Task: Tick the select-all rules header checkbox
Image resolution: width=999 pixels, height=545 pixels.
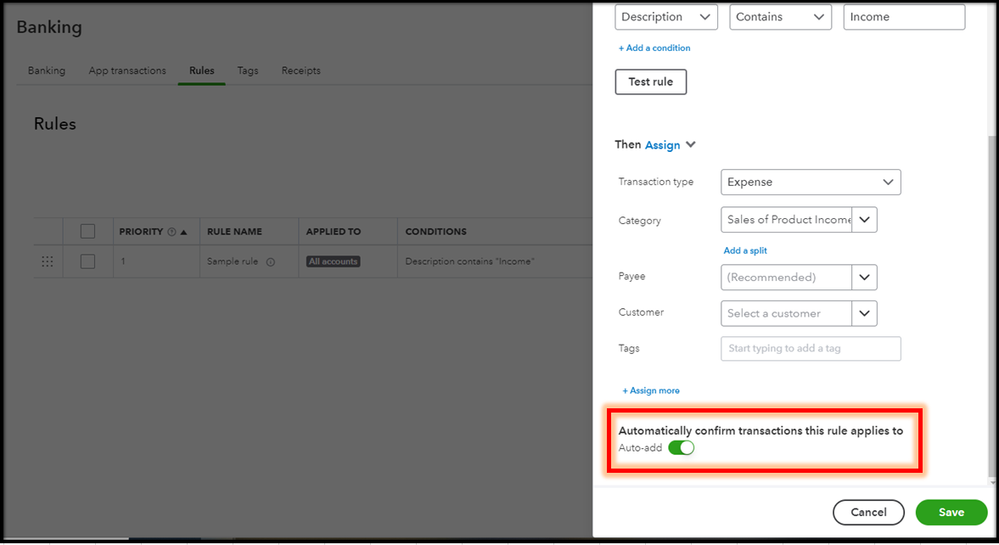Action: (x=88, y=231)
